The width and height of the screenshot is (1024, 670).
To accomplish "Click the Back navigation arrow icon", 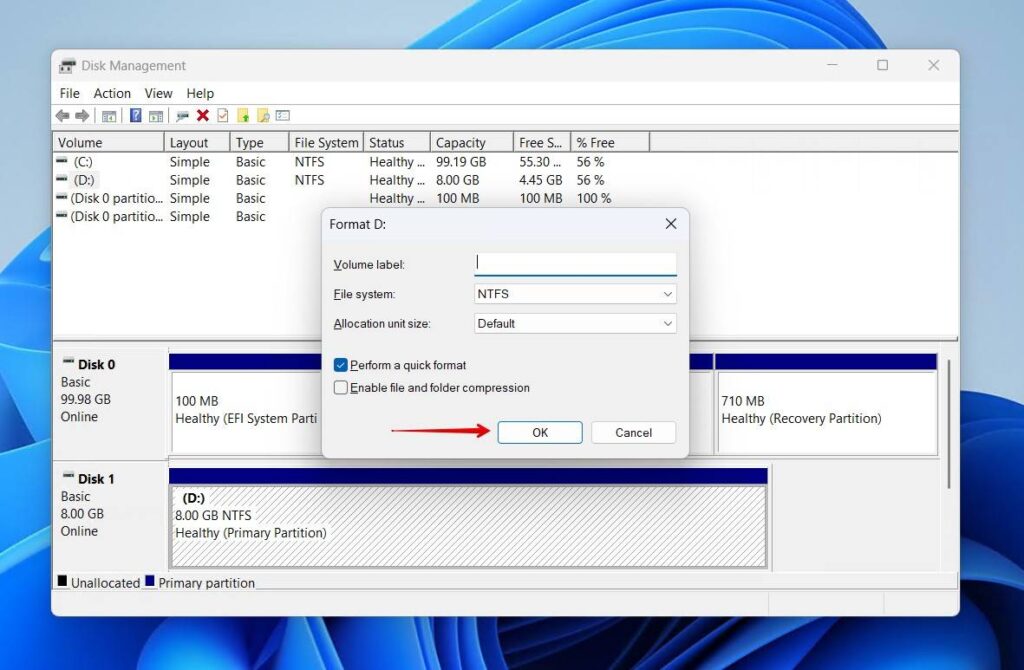I will point(63,115).
